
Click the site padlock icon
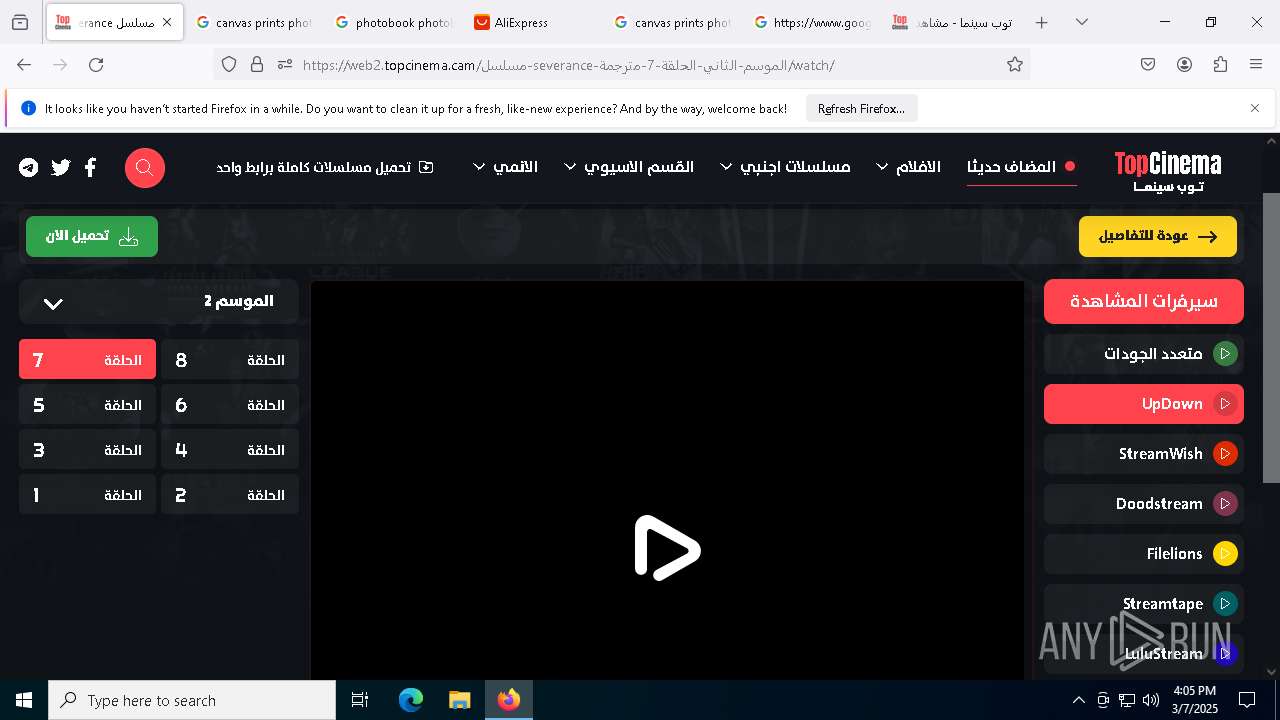click(x=257, y=65)
